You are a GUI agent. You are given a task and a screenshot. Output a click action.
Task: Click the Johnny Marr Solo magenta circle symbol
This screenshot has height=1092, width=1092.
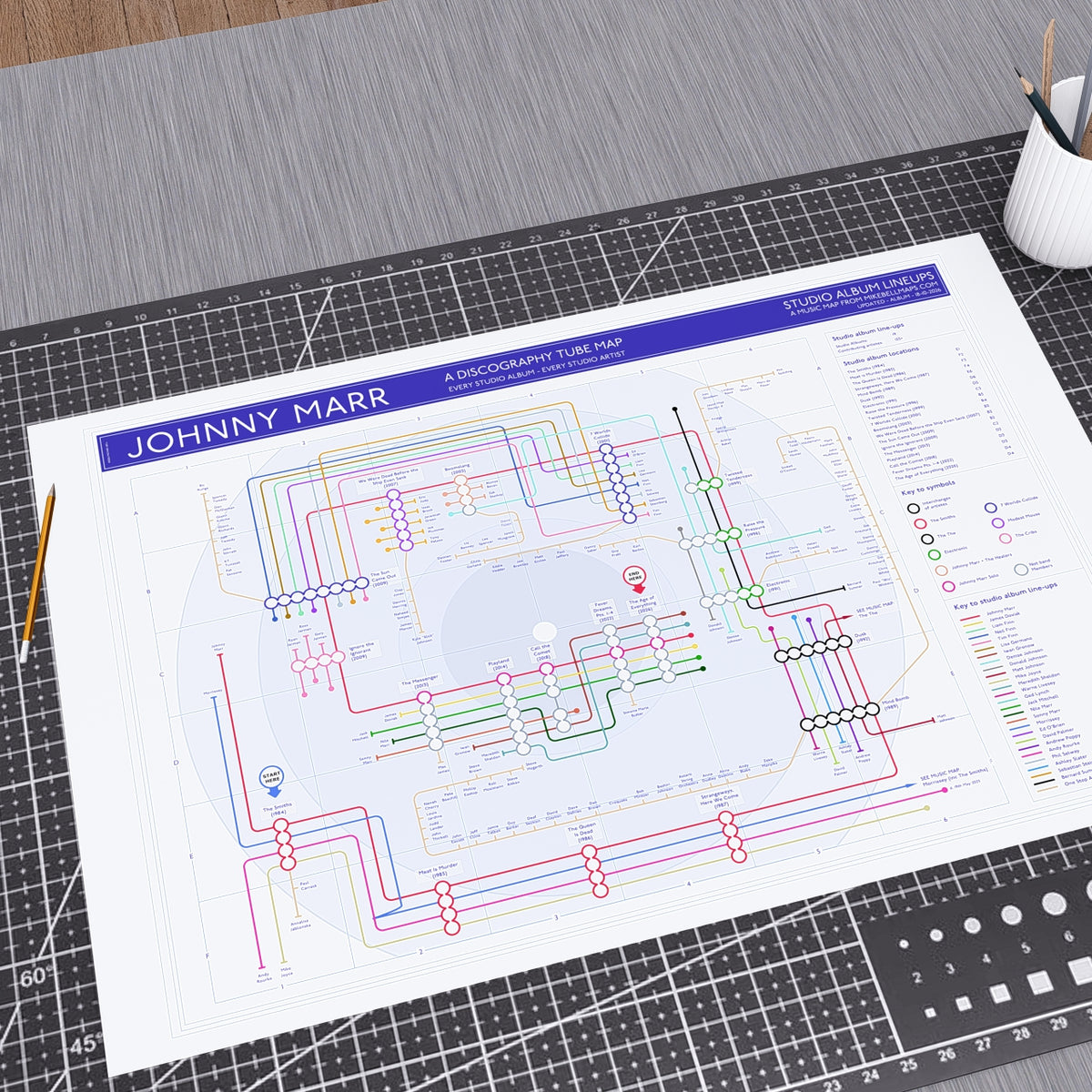coord(948,585)
